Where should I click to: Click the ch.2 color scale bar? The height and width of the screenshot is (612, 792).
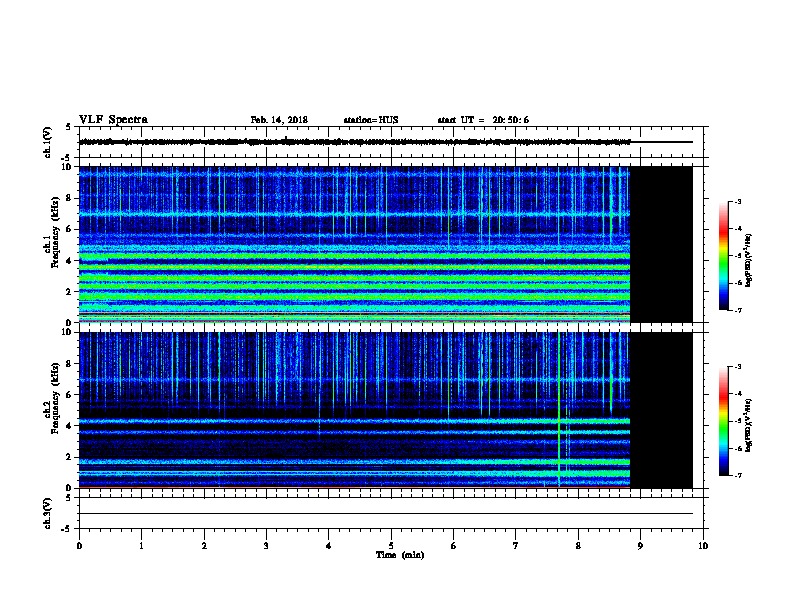723,421
